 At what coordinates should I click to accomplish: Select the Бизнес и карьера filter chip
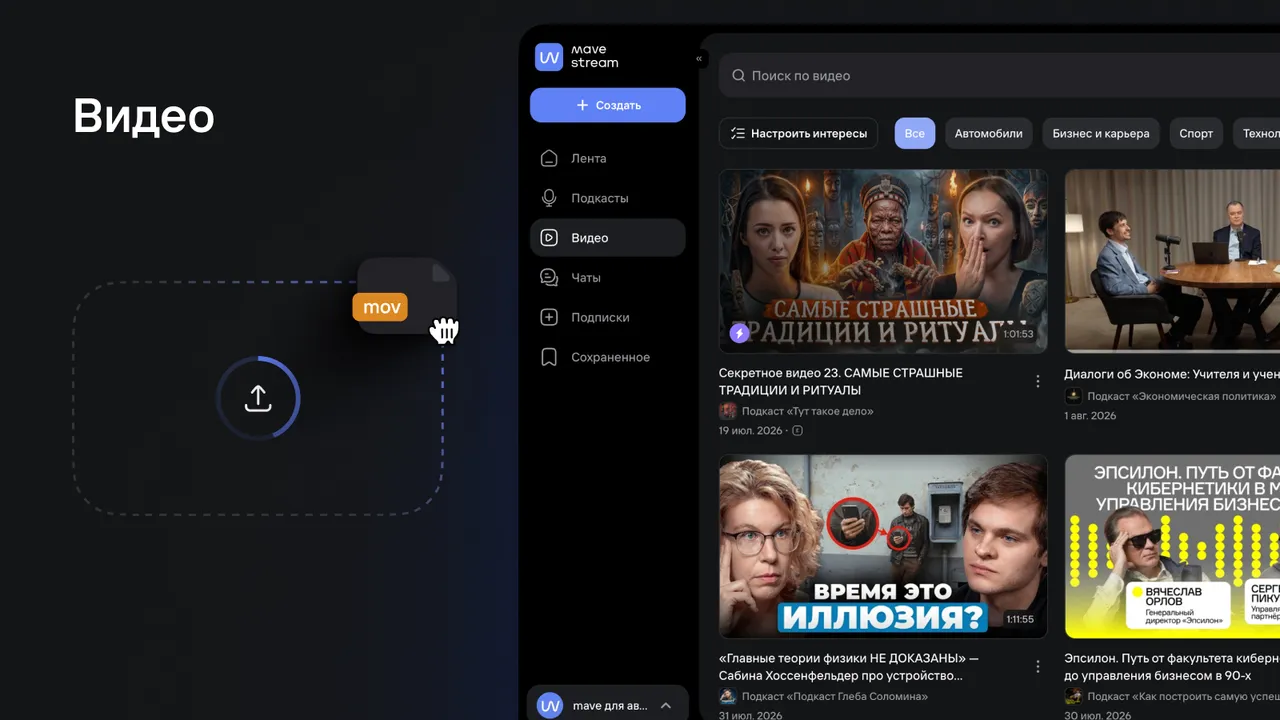(1101, 133)
